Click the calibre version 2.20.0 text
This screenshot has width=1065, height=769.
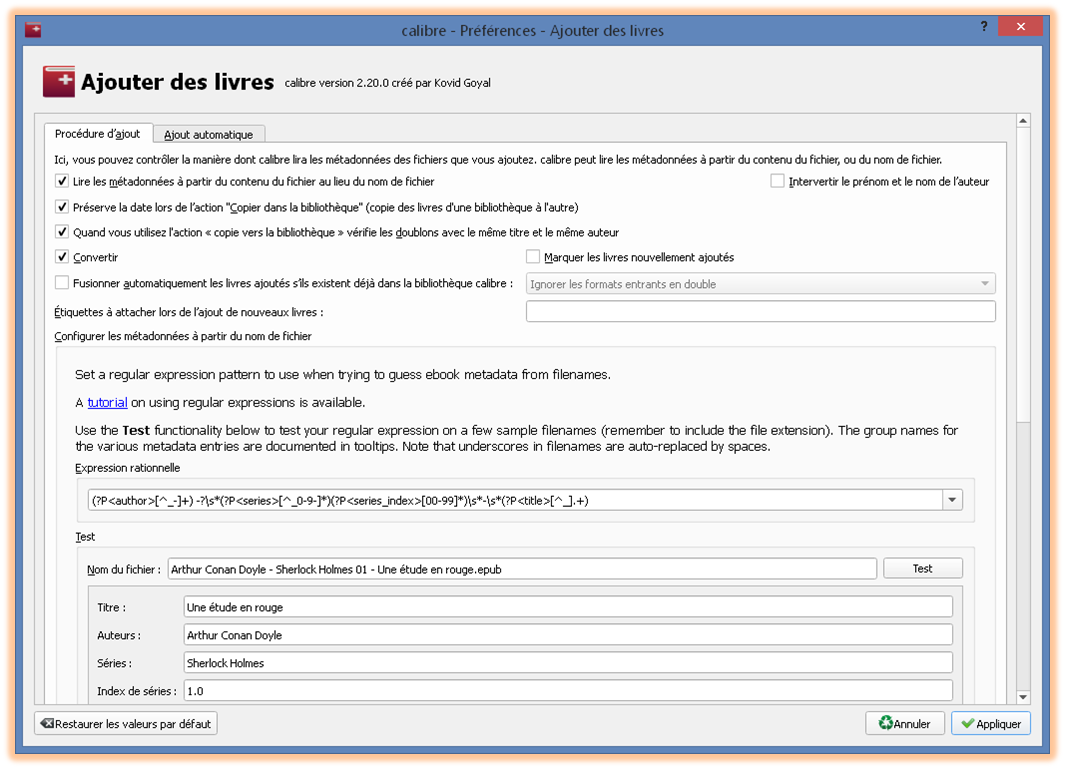click(388, 83)
